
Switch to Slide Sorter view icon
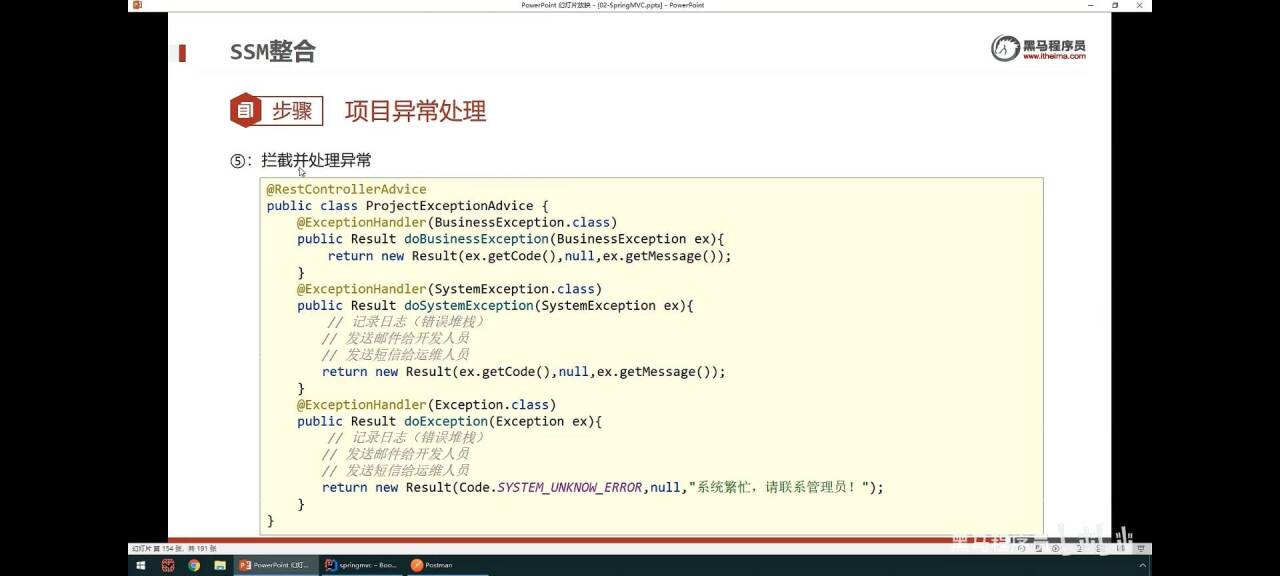1098,548
